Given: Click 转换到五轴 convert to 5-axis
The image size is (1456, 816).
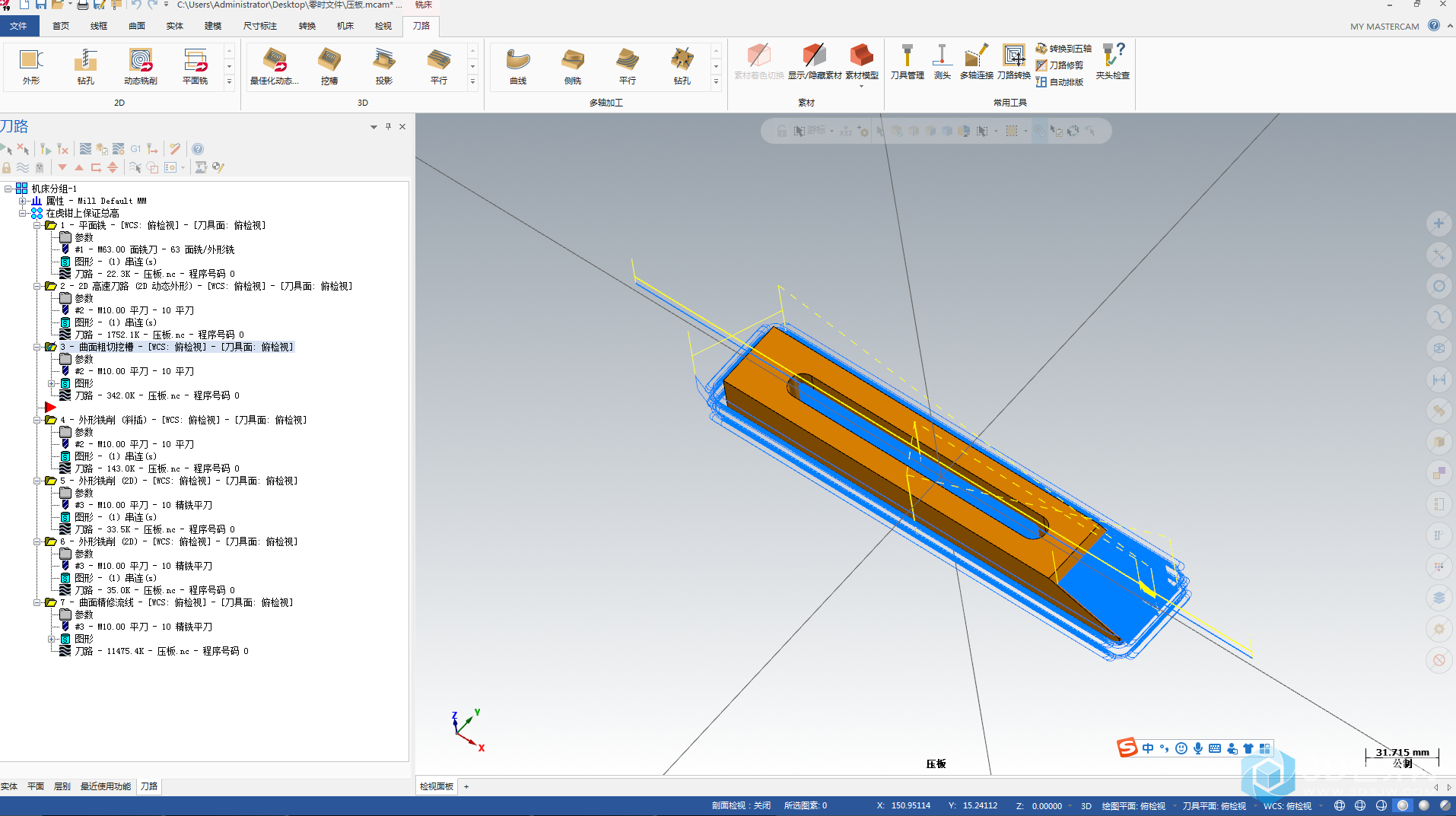Looking at the screenshot, I should coord(1063,49).
